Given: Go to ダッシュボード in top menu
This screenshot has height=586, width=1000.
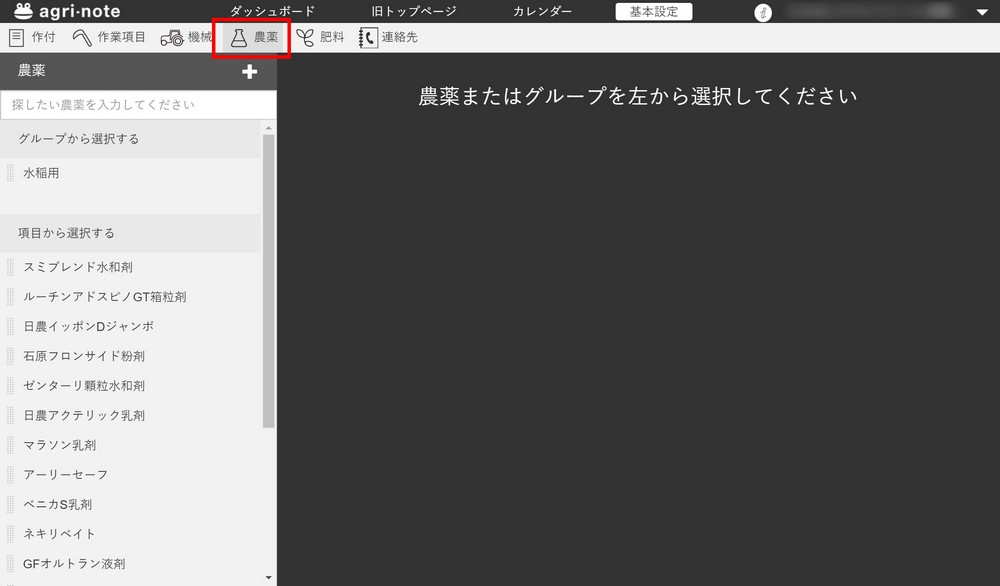Looking at the screenshot, I should coord(272,11).
